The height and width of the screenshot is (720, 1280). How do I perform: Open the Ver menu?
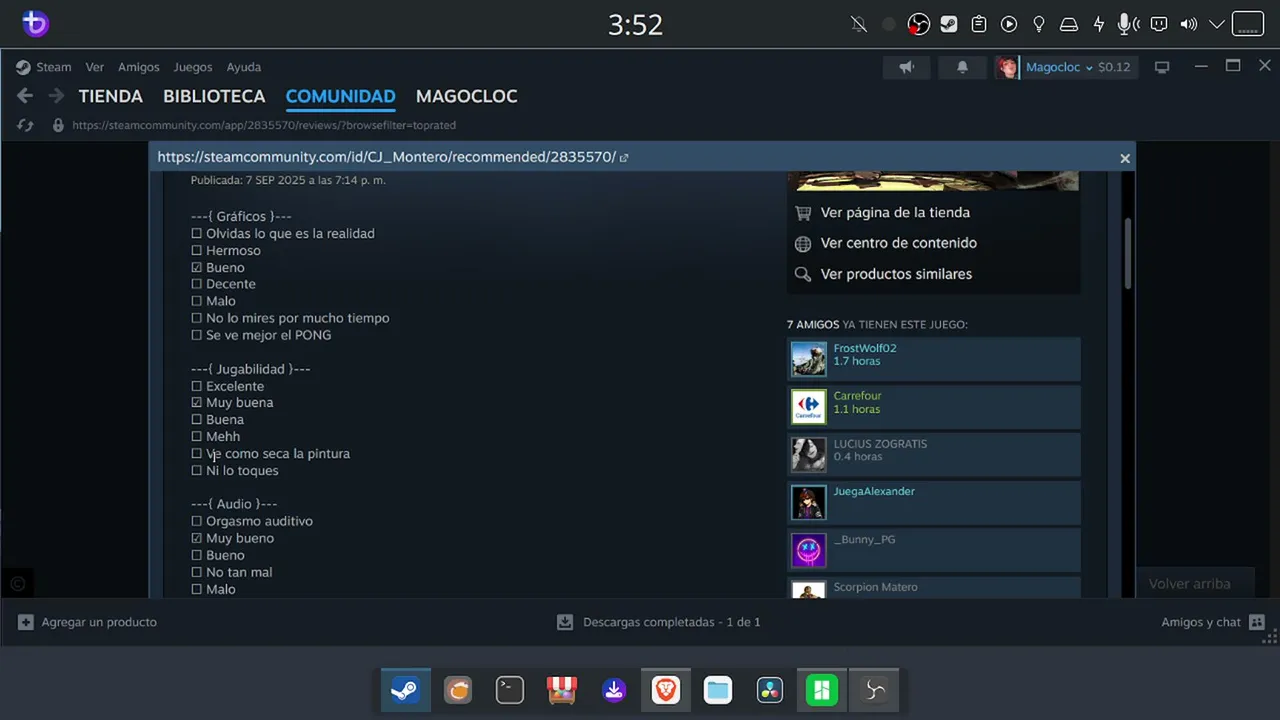95,67
